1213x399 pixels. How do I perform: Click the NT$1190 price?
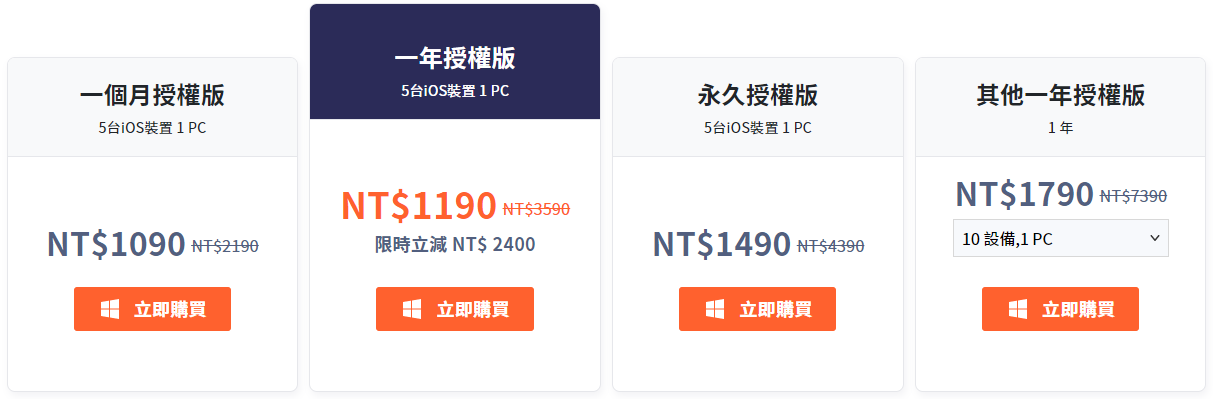tap(419, 205)
